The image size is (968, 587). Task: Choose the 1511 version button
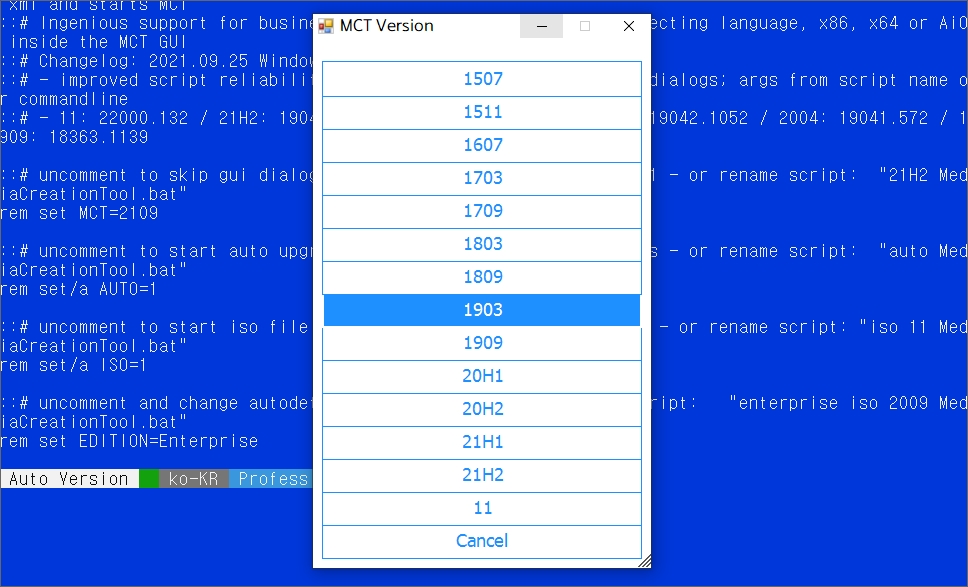[482, 112]
